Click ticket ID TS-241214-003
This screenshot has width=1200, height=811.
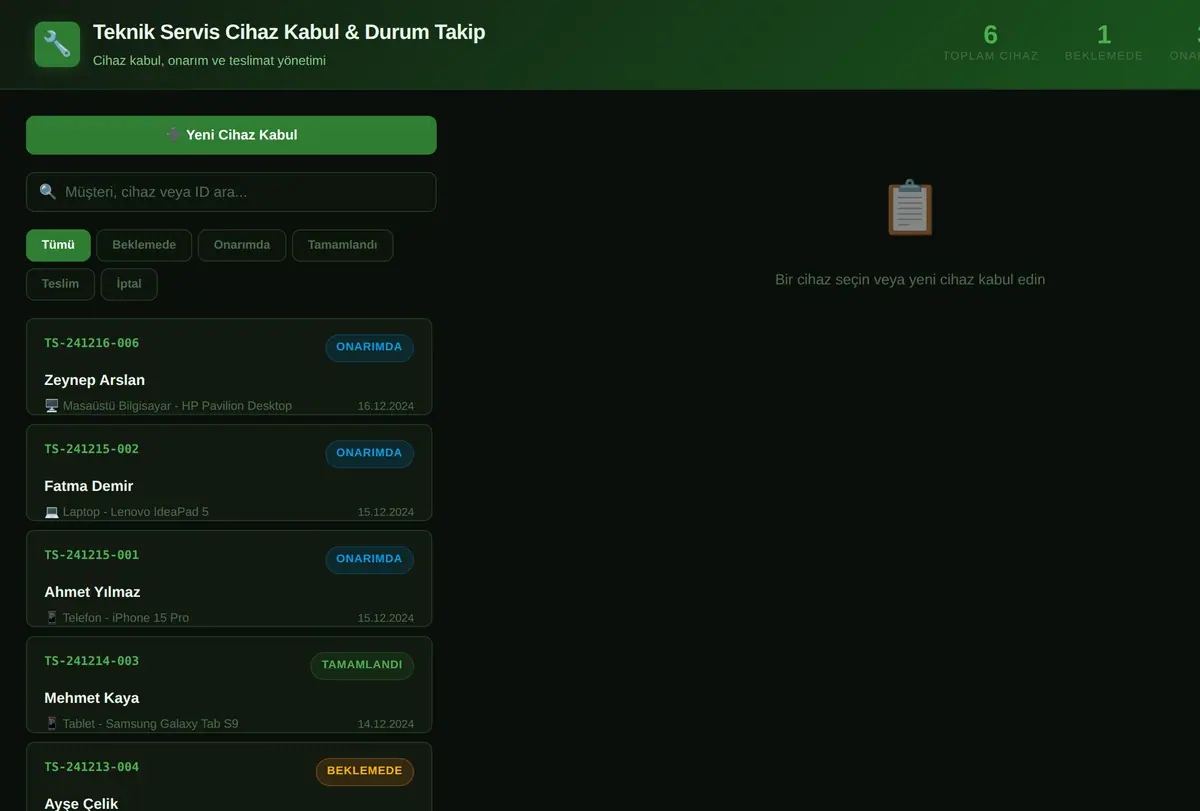[92, 661]
